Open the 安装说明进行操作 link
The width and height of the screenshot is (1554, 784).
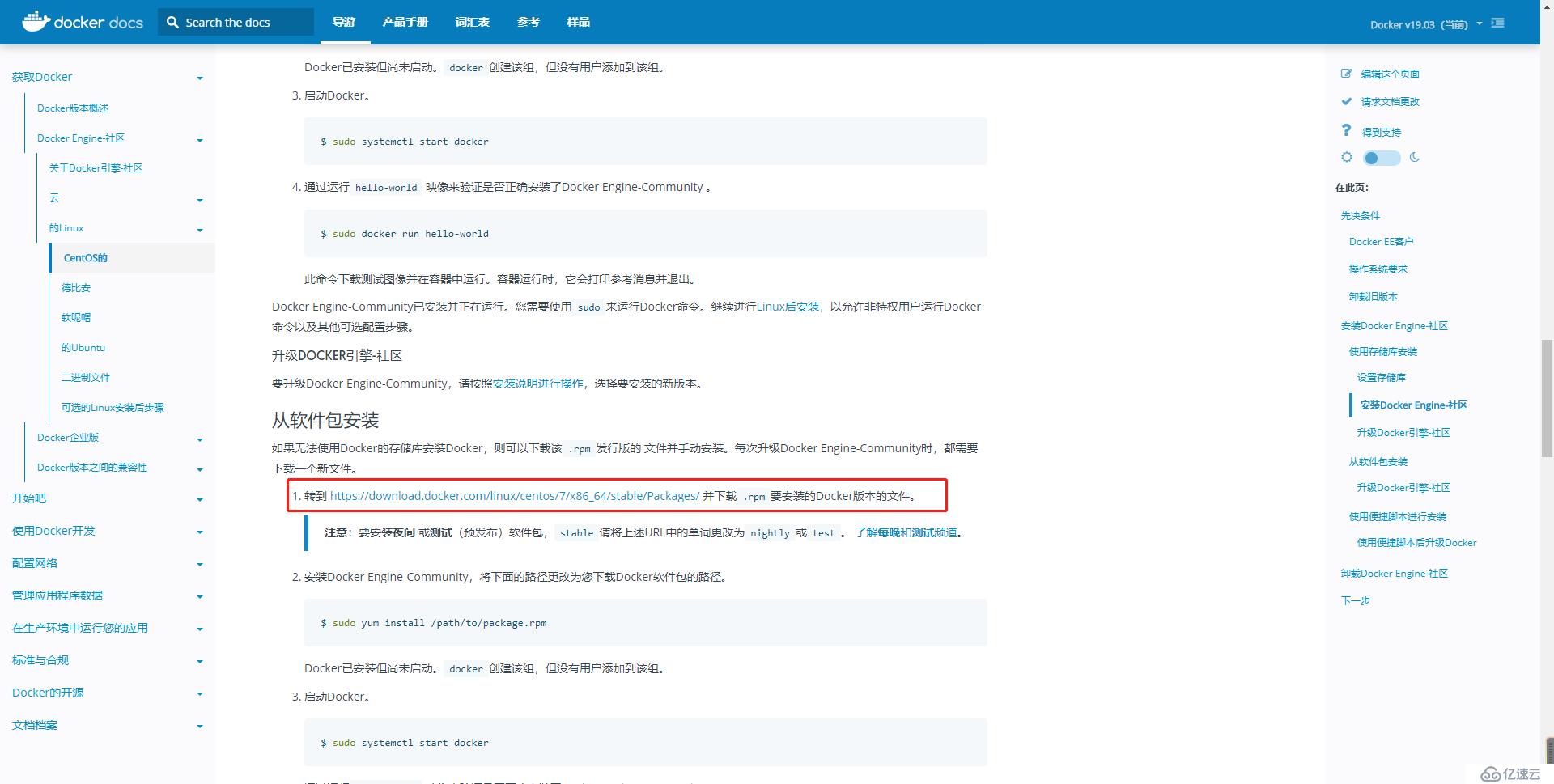(x=538, y=384)
